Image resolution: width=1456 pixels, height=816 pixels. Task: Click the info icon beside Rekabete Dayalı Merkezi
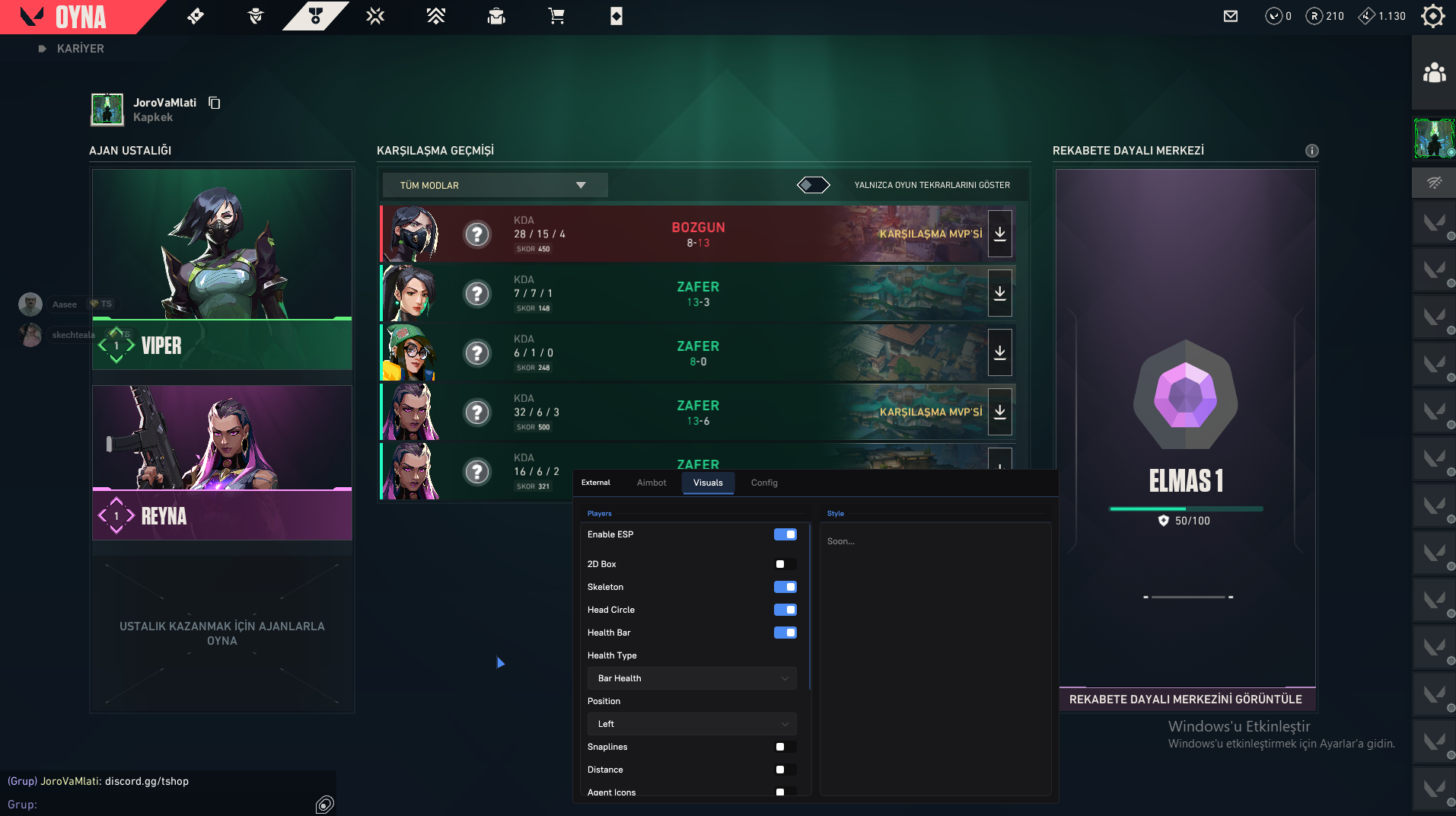(x=1311, y=151)
